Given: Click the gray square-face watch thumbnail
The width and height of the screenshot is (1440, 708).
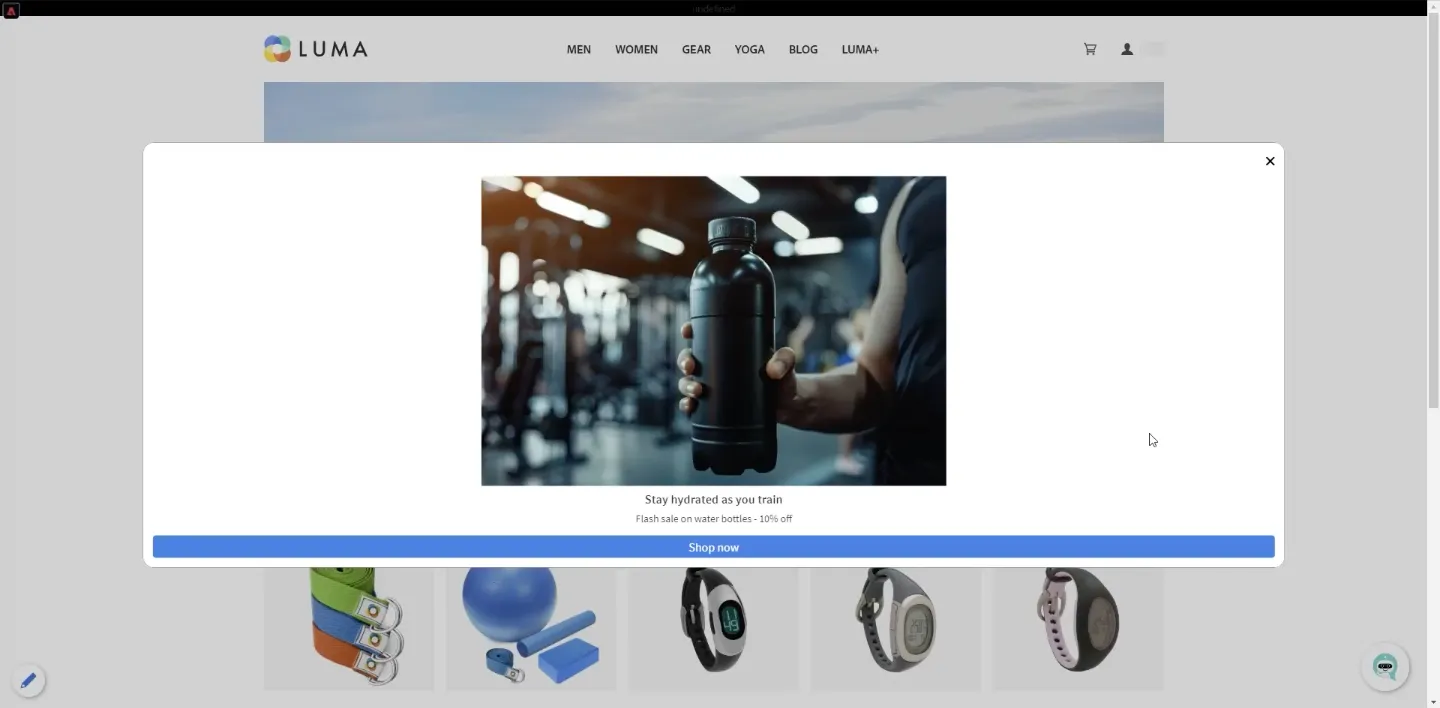Looking at the screenshot, I should point(896,628).
